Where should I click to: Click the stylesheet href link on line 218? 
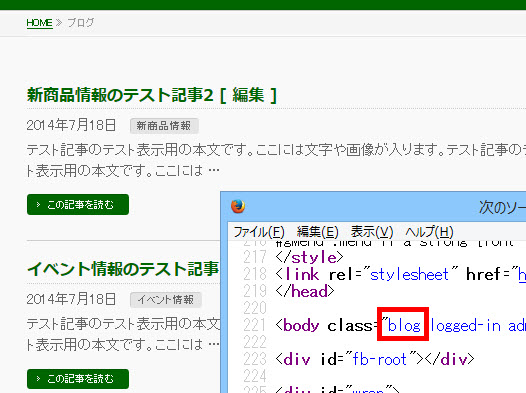click(x=522, y=275)
